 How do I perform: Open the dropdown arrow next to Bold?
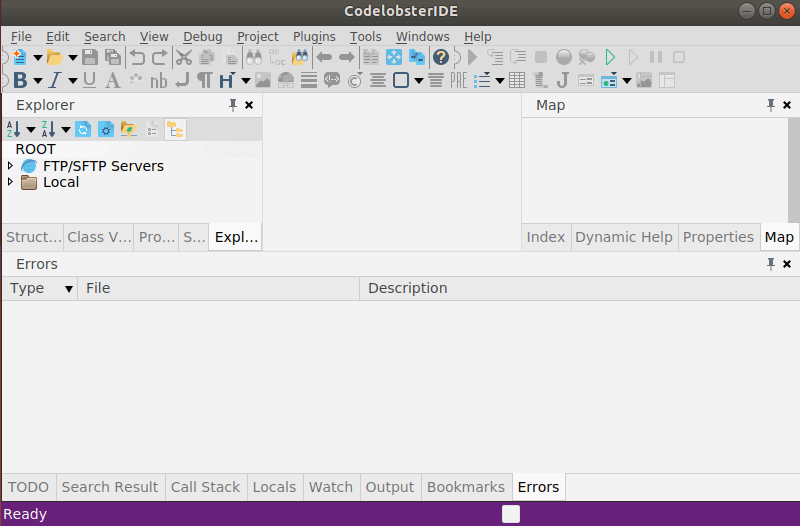click(37, 81)
